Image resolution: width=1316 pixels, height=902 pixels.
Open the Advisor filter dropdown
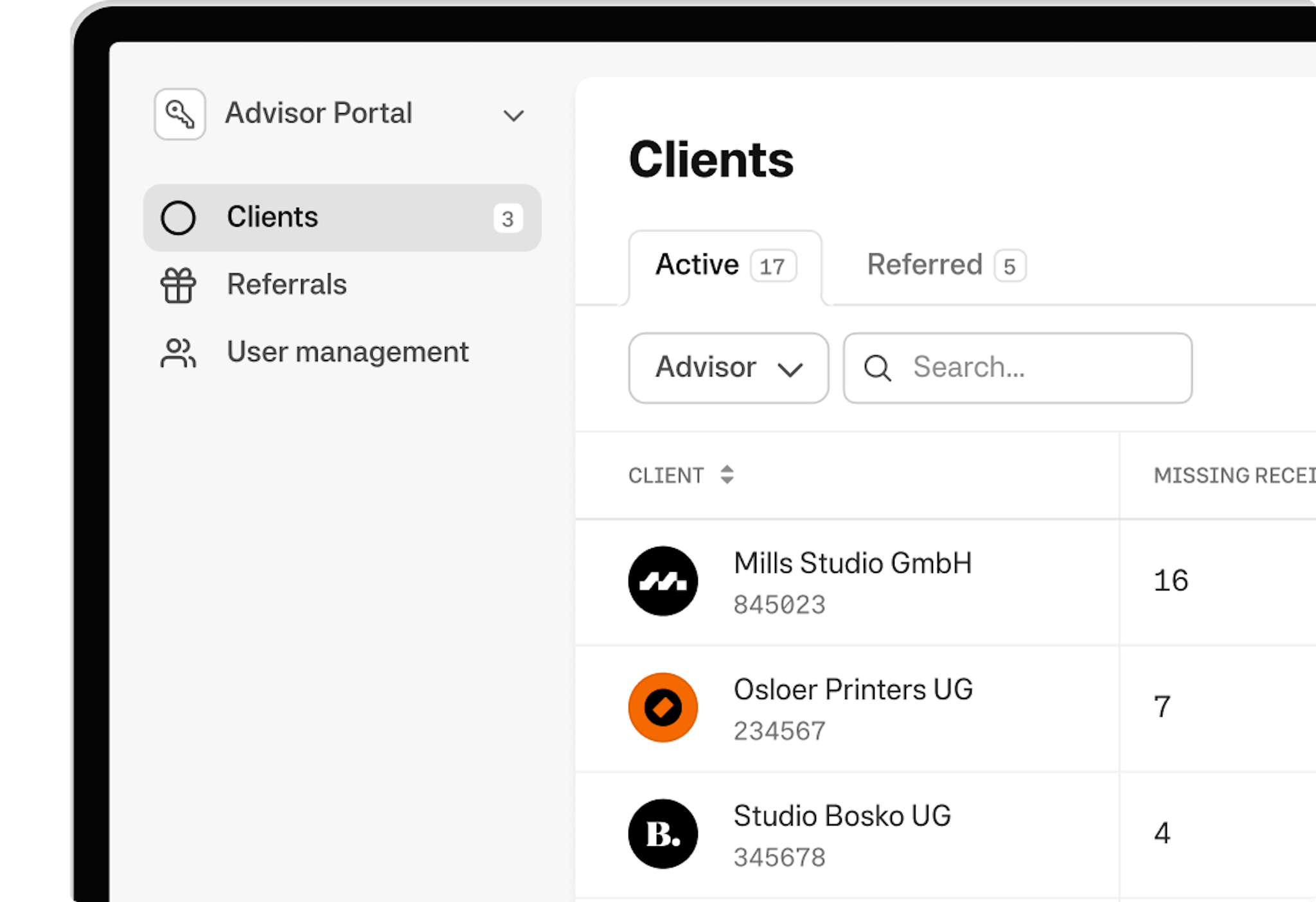[706, 367]
